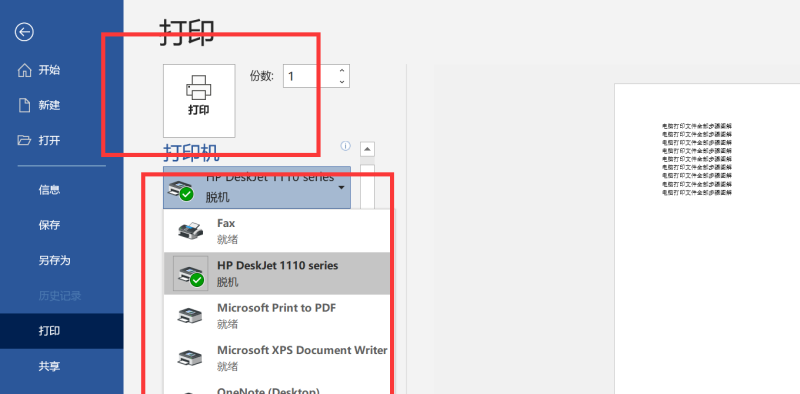Select OneNote (Desktop) printer
Viewport: 800px width, 394px height.
(277, 389)
